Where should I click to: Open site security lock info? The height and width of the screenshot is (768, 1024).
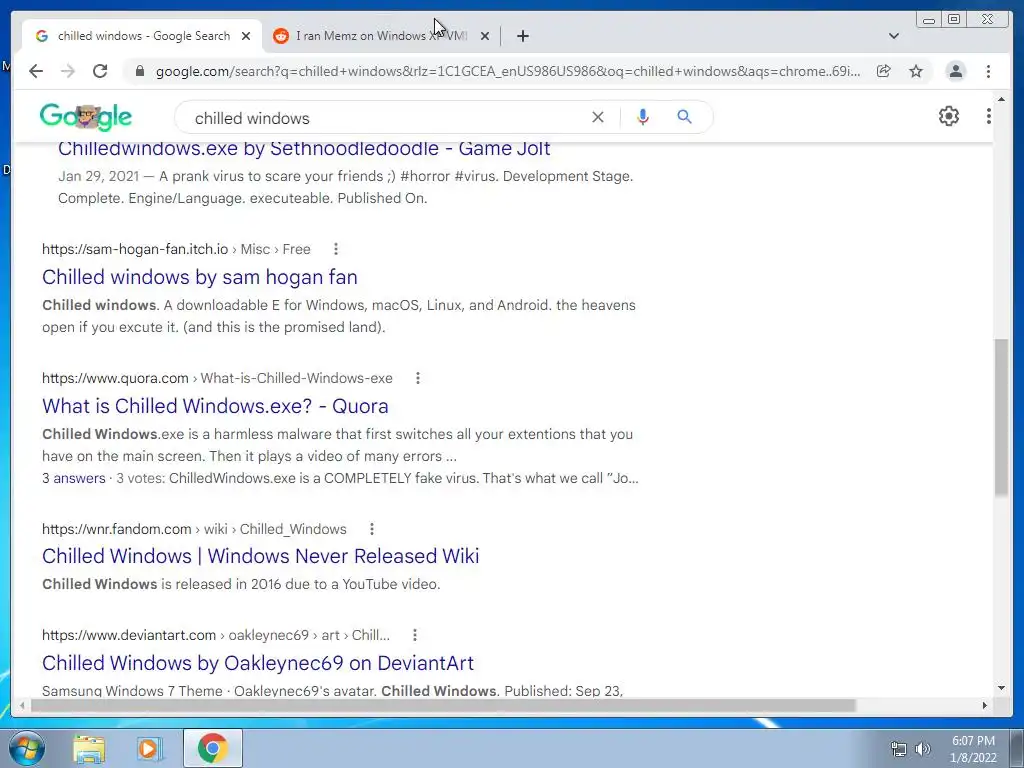[x=139, y=71]
